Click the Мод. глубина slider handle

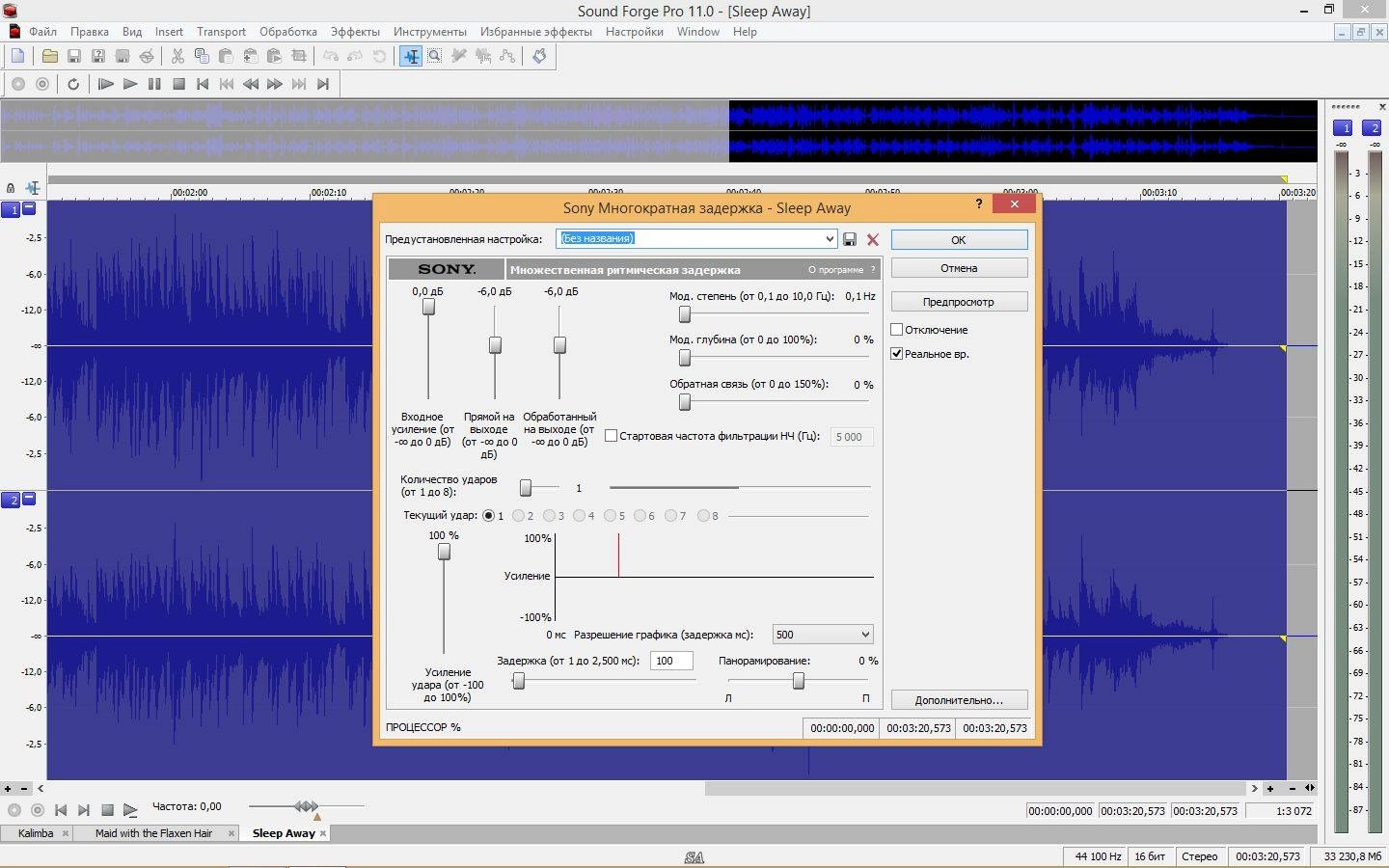pyautogui.click(x=685, y=358)
